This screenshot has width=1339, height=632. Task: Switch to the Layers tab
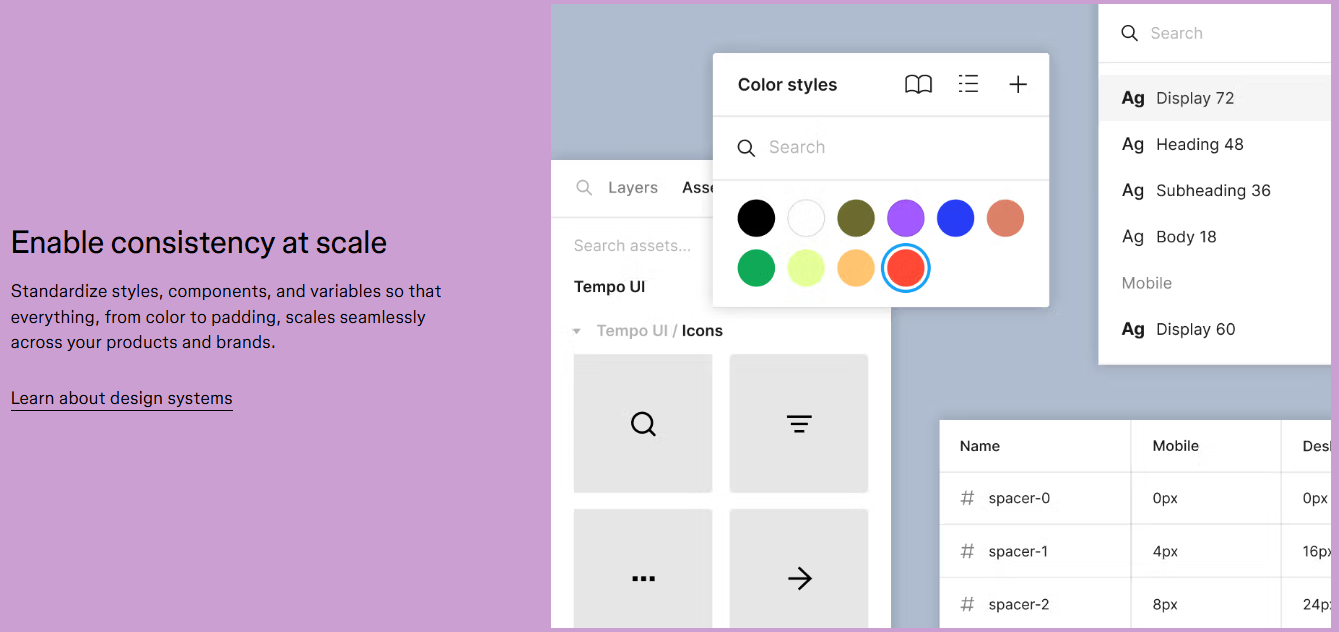tap(632, 188)
